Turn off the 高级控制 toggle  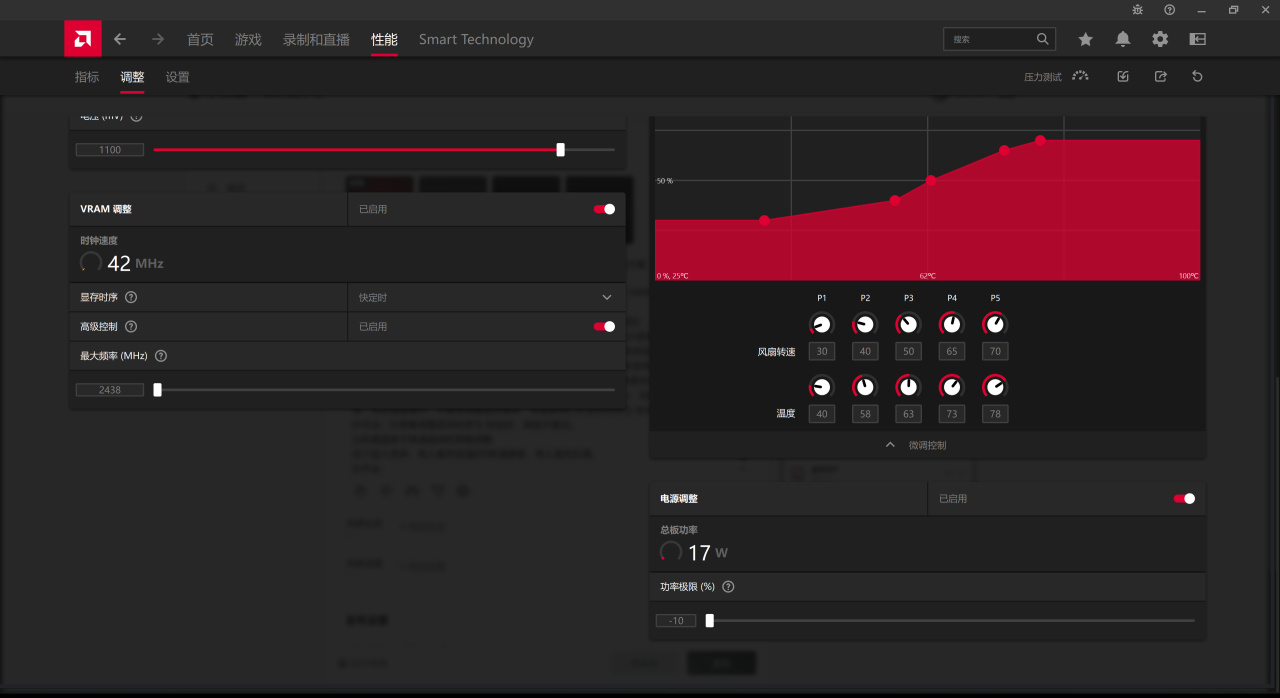[604, 326]
